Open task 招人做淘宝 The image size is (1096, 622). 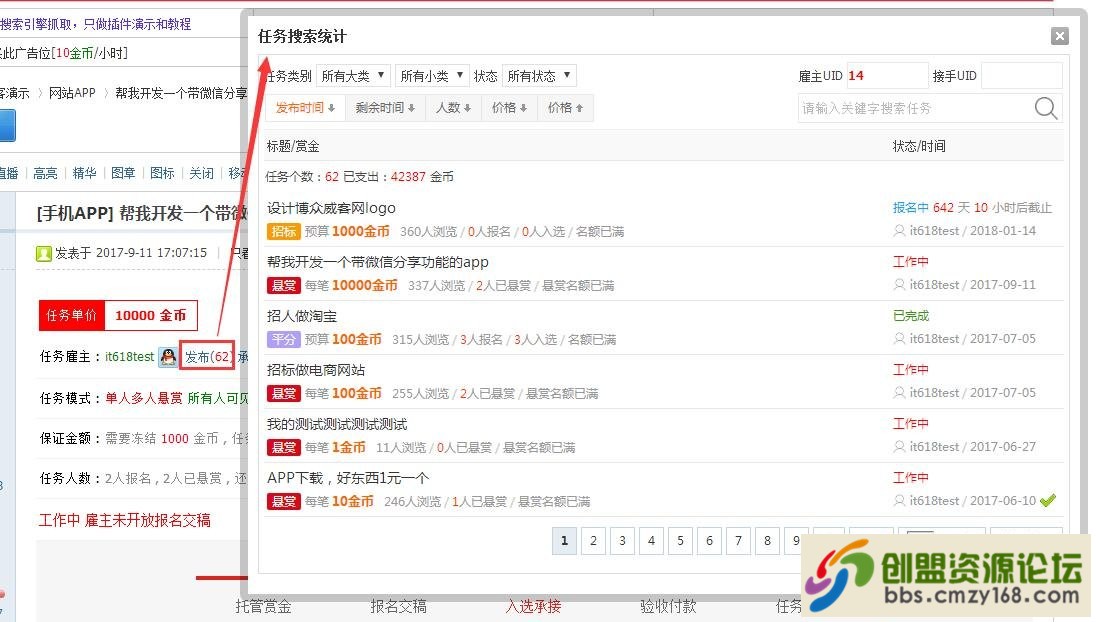[302, 316]
